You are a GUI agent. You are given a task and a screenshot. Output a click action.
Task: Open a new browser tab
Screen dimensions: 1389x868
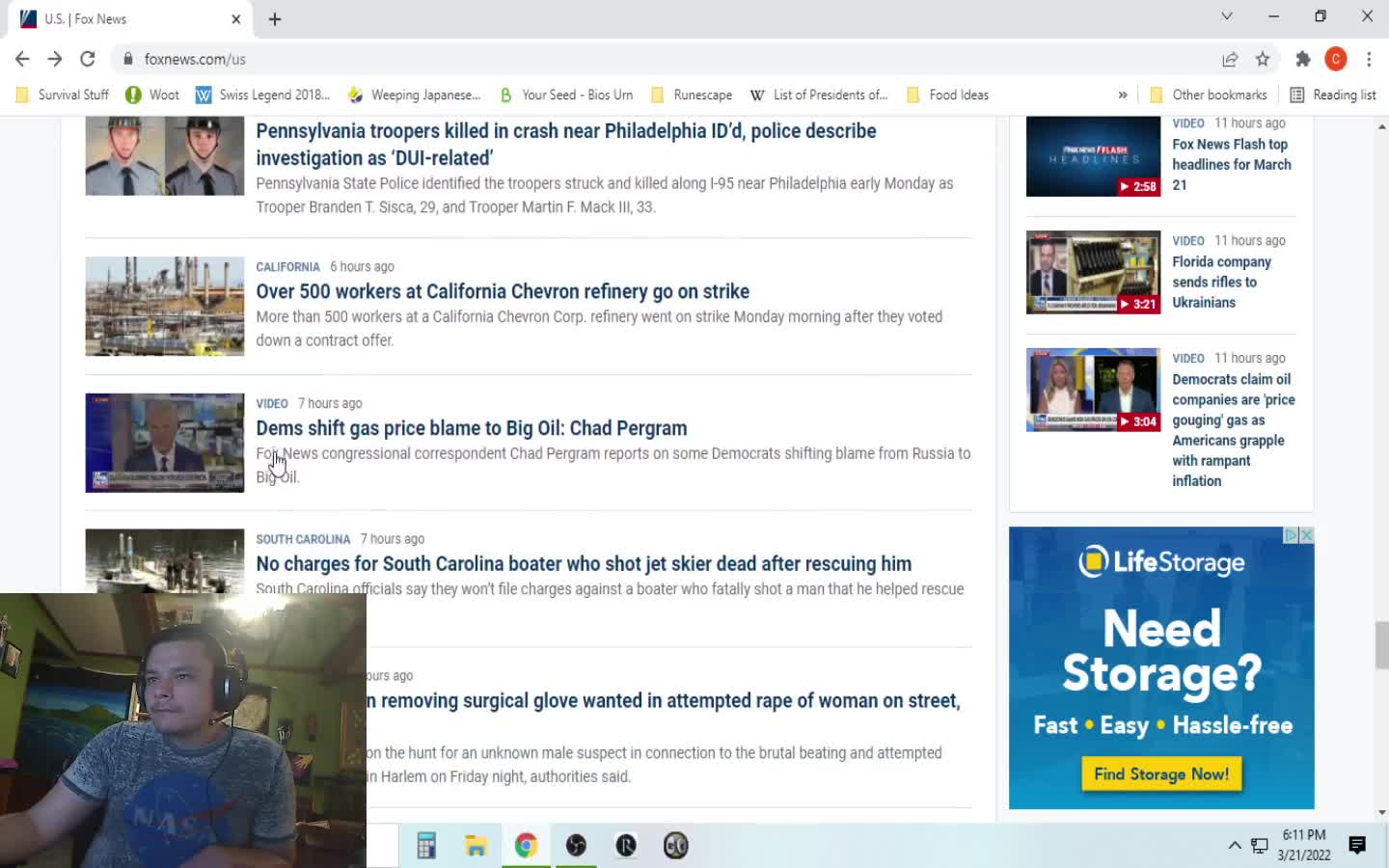(275, 19)
